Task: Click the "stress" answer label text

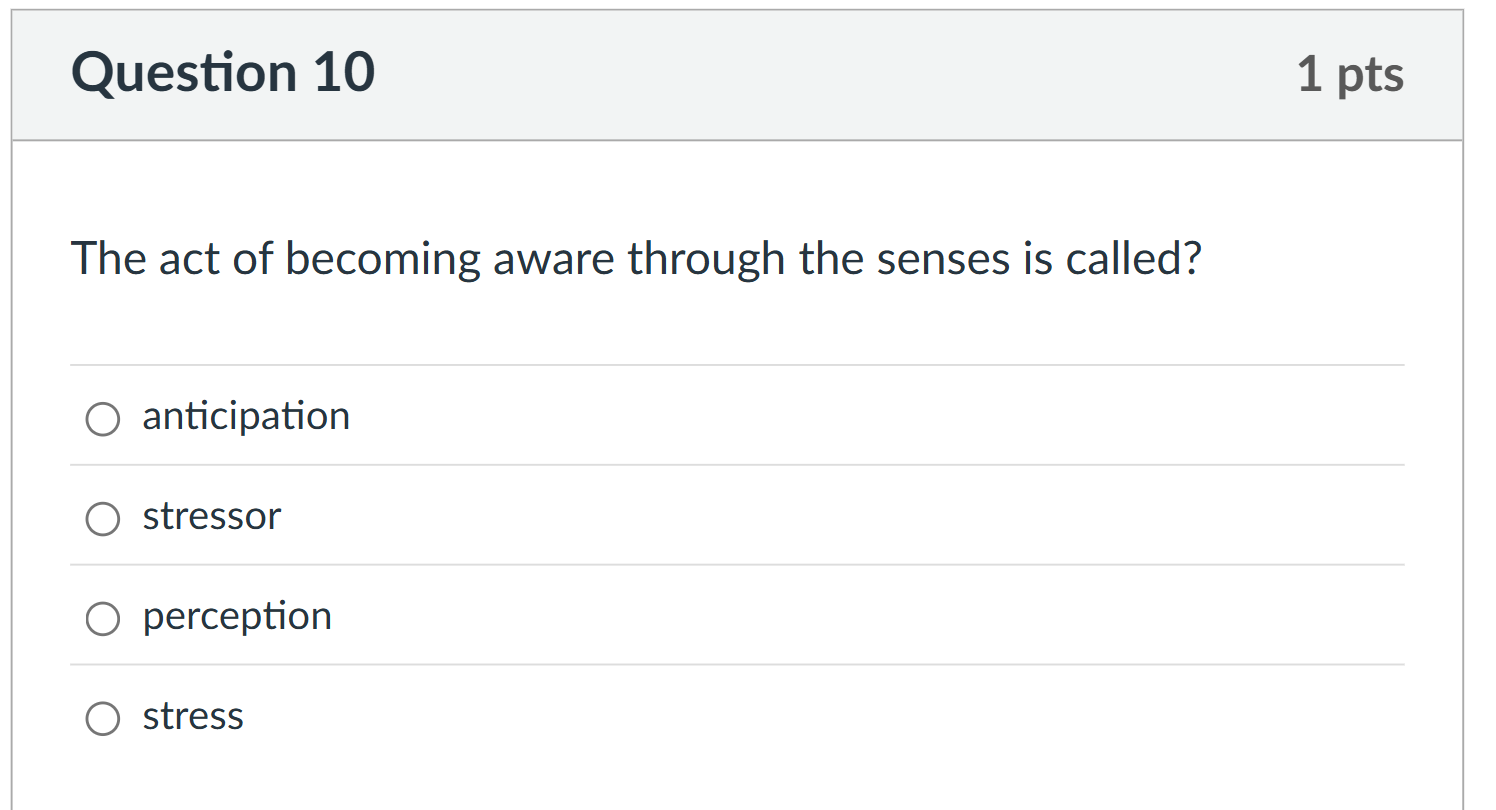Action: coord(193,717)
